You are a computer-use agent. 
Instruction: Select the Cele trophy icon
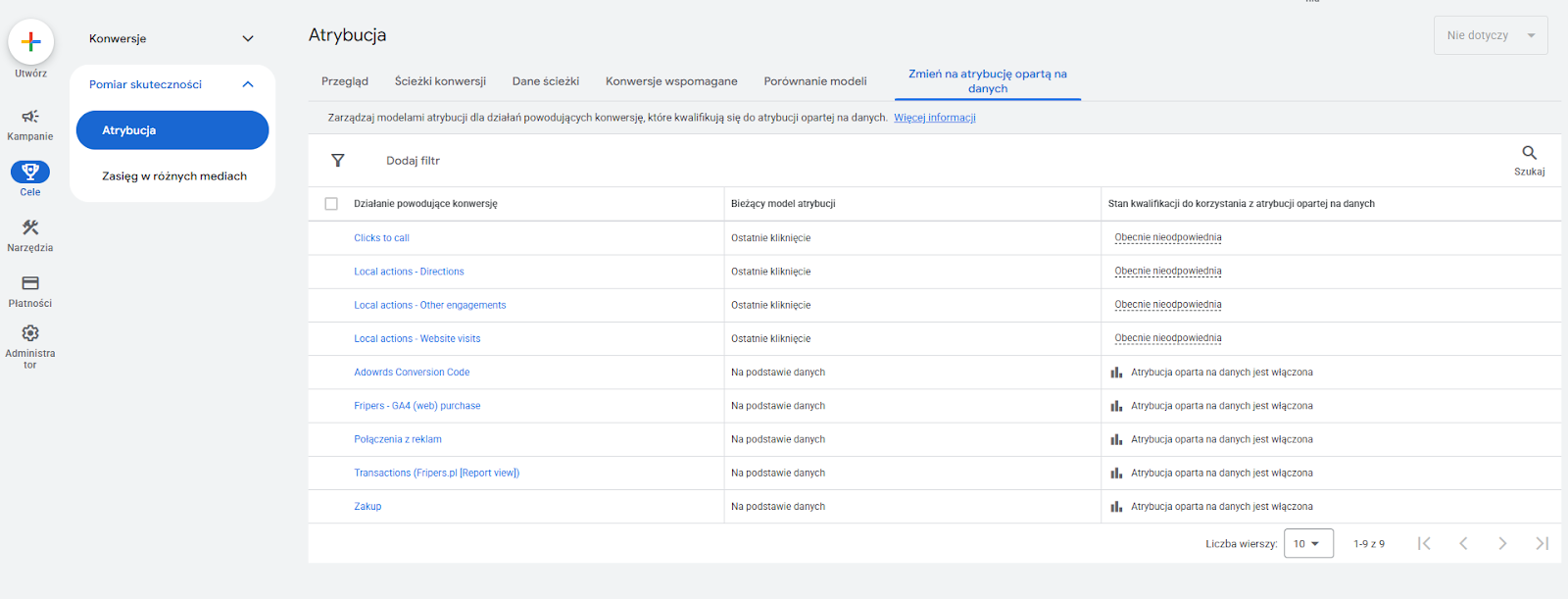tap(30, 173)
